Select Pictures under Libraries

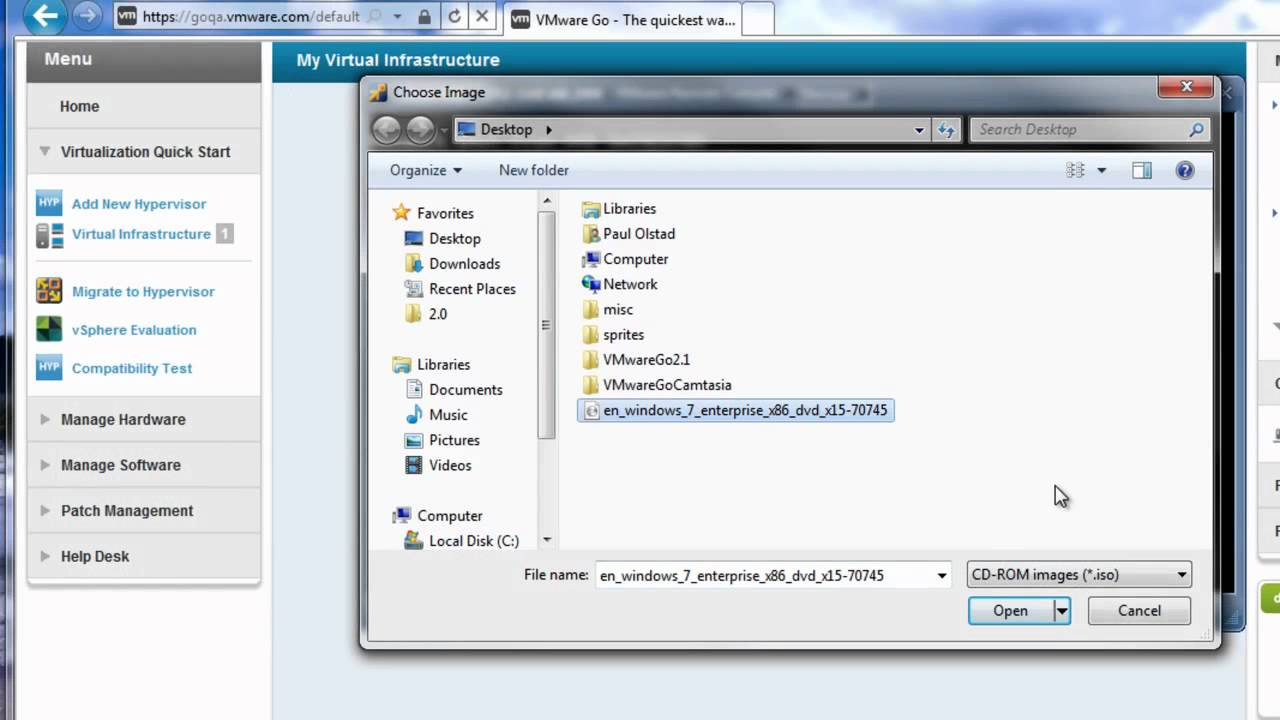pyautogui.click(x=442, y=440)
